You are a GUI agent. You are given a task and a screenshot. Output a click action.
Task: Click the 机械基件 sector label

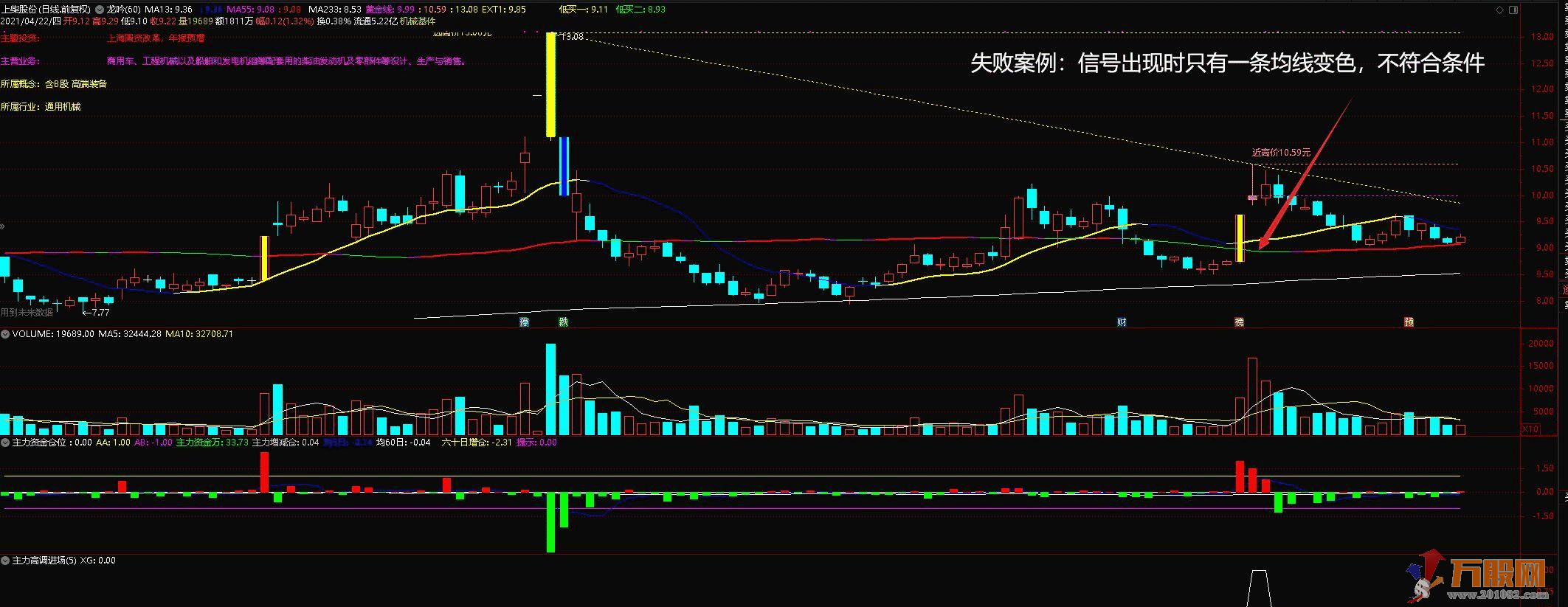418,21
